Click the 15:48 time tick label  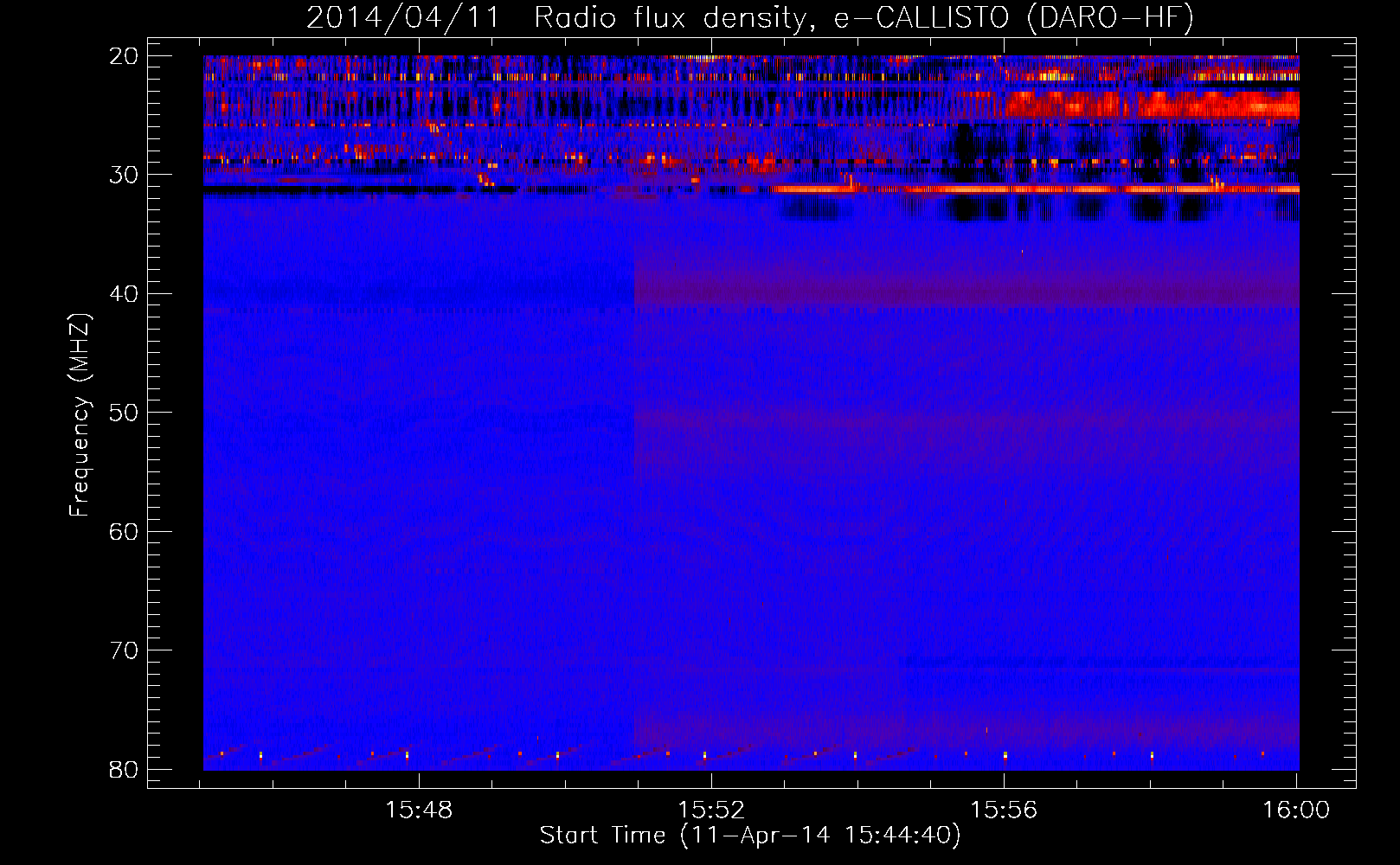[419, 810]
